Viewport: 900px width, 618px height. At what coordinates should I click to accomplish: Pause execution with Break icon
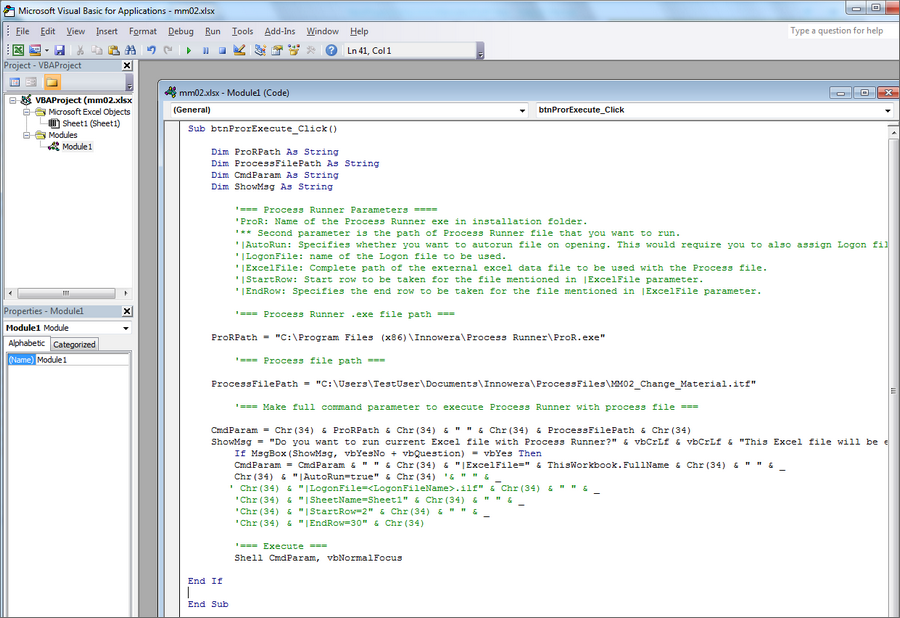tap(204, 50)
